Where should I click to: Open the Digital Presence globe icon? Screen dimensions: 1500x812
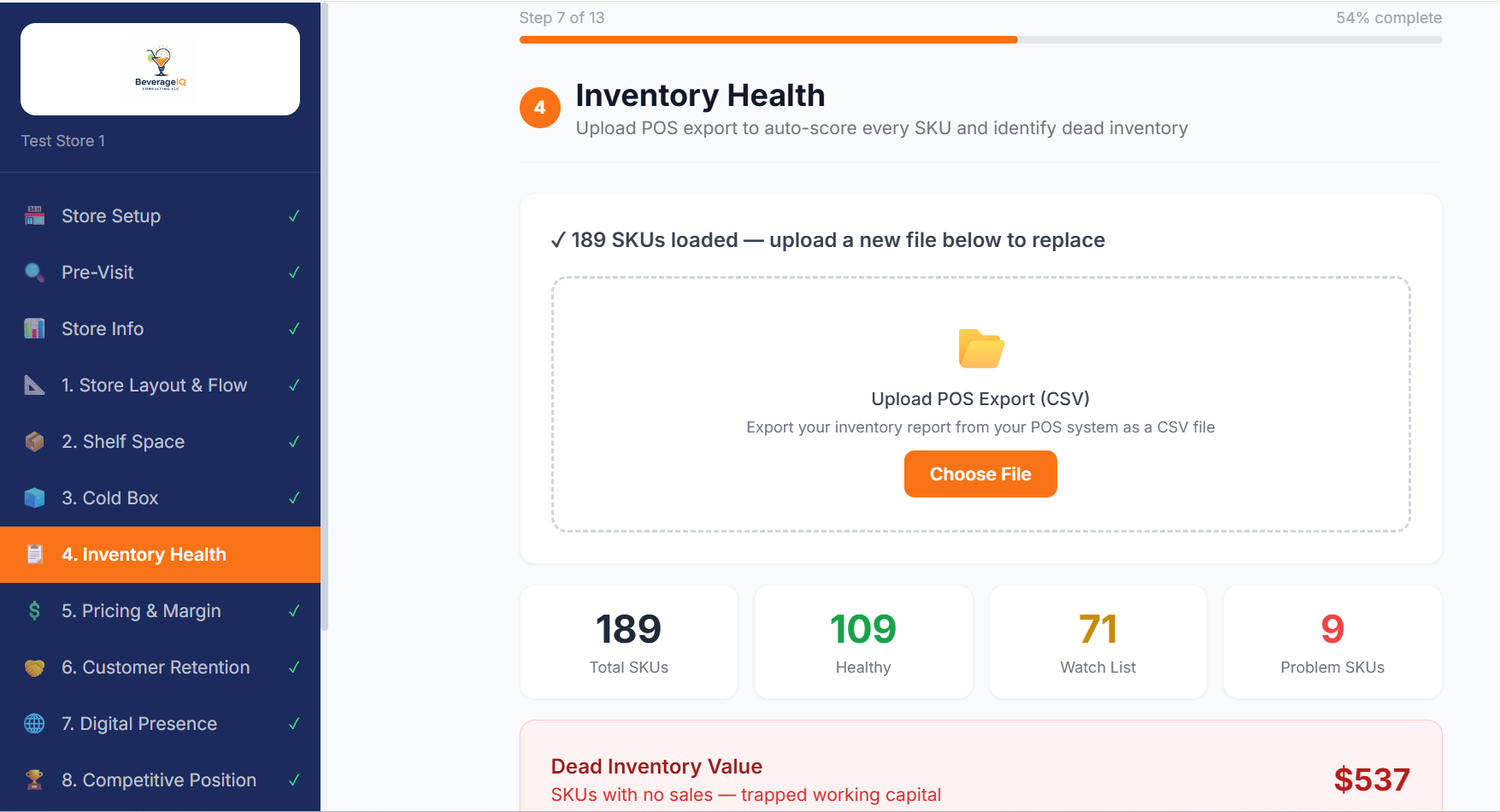[34, 723]
